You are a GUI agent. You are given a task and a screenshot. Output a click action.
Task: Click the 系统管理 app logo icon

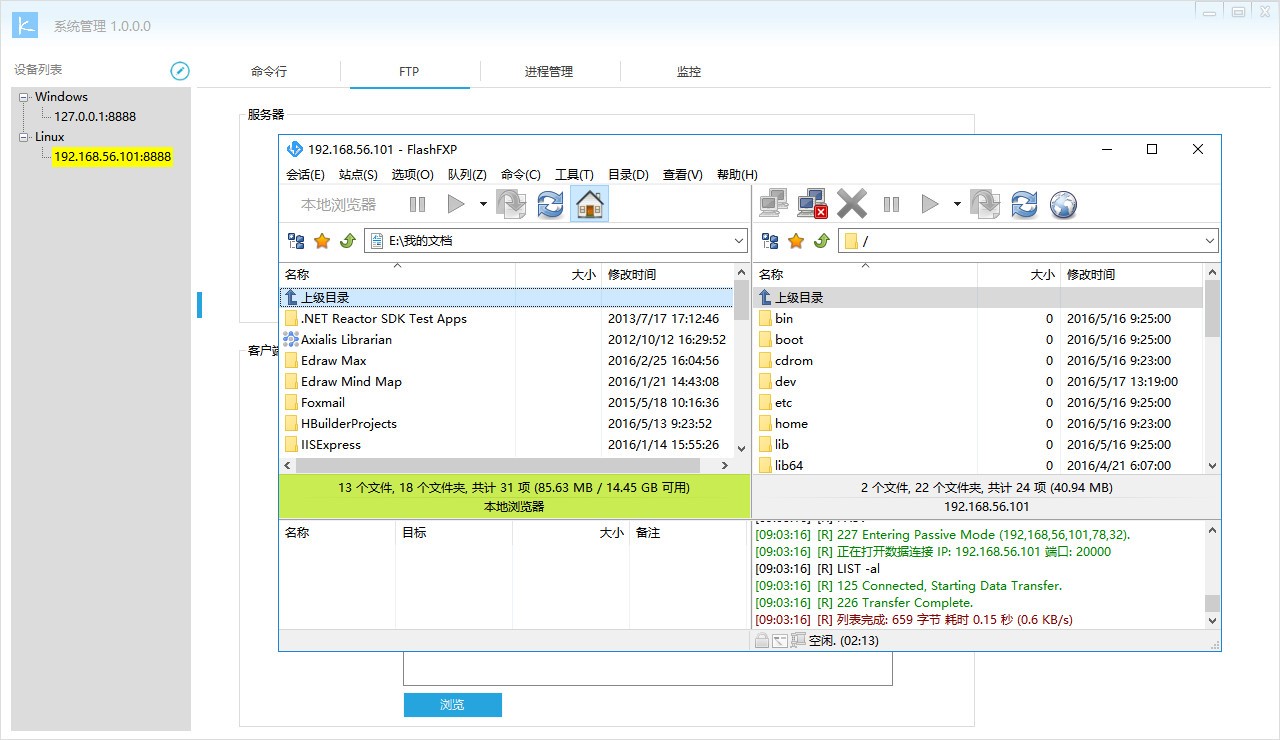[x=24, y=25]
